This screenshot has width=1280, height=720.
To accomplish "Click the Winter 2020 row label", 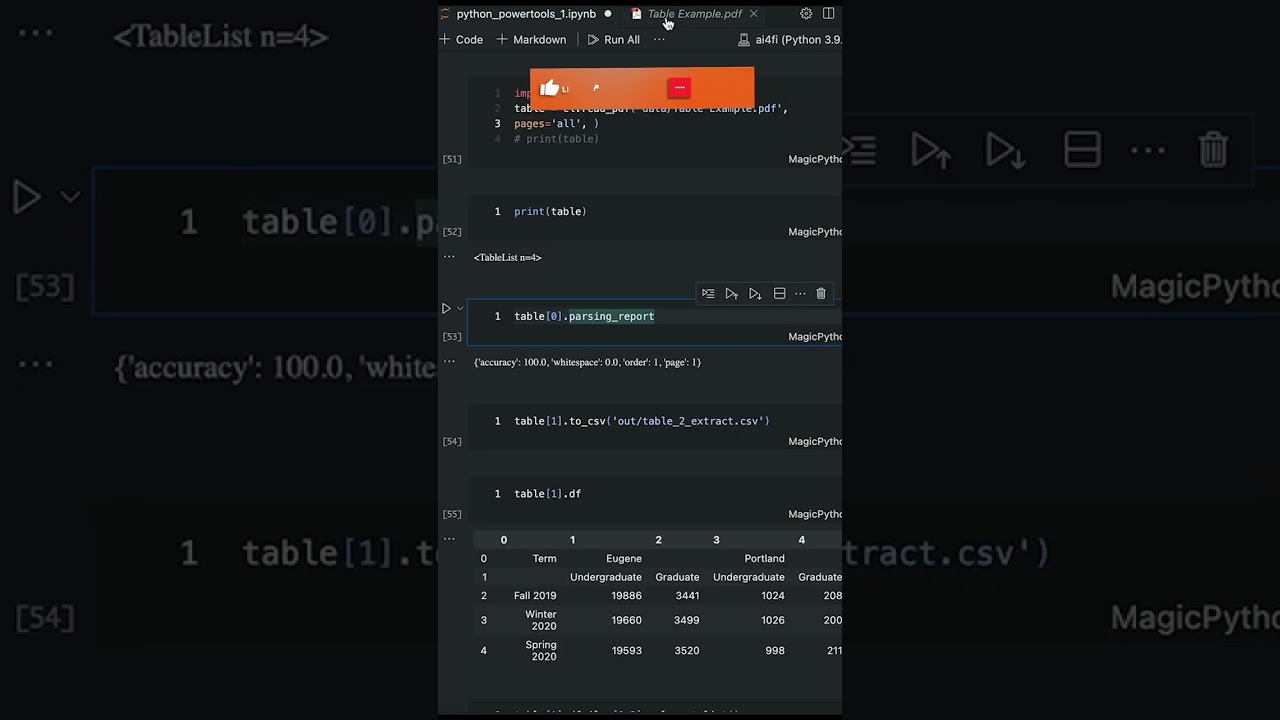I will [x=541, y=620].
